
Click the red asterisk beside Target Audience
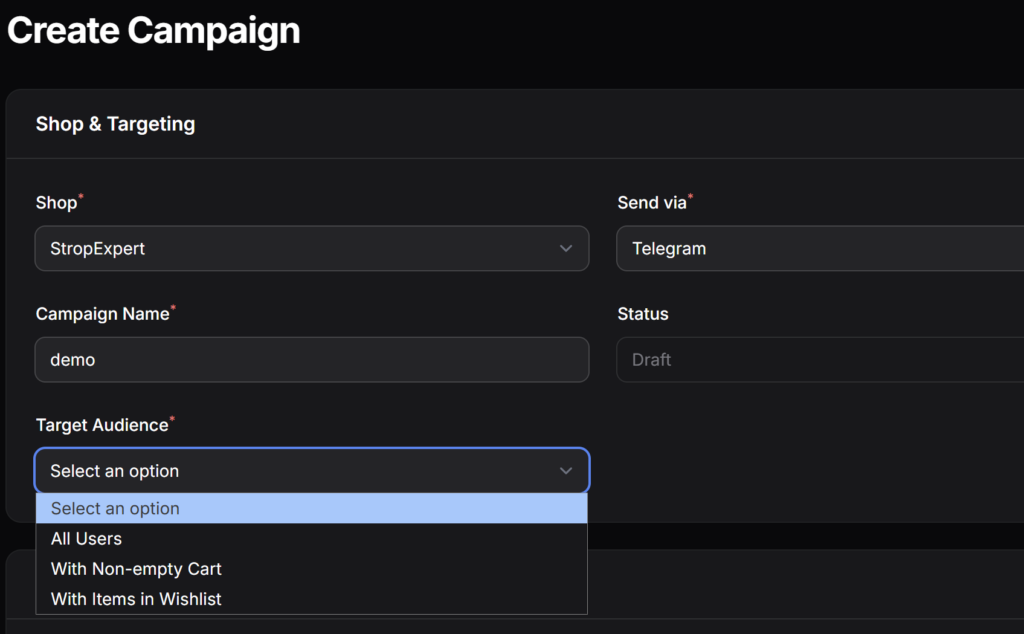coord(172,419)
